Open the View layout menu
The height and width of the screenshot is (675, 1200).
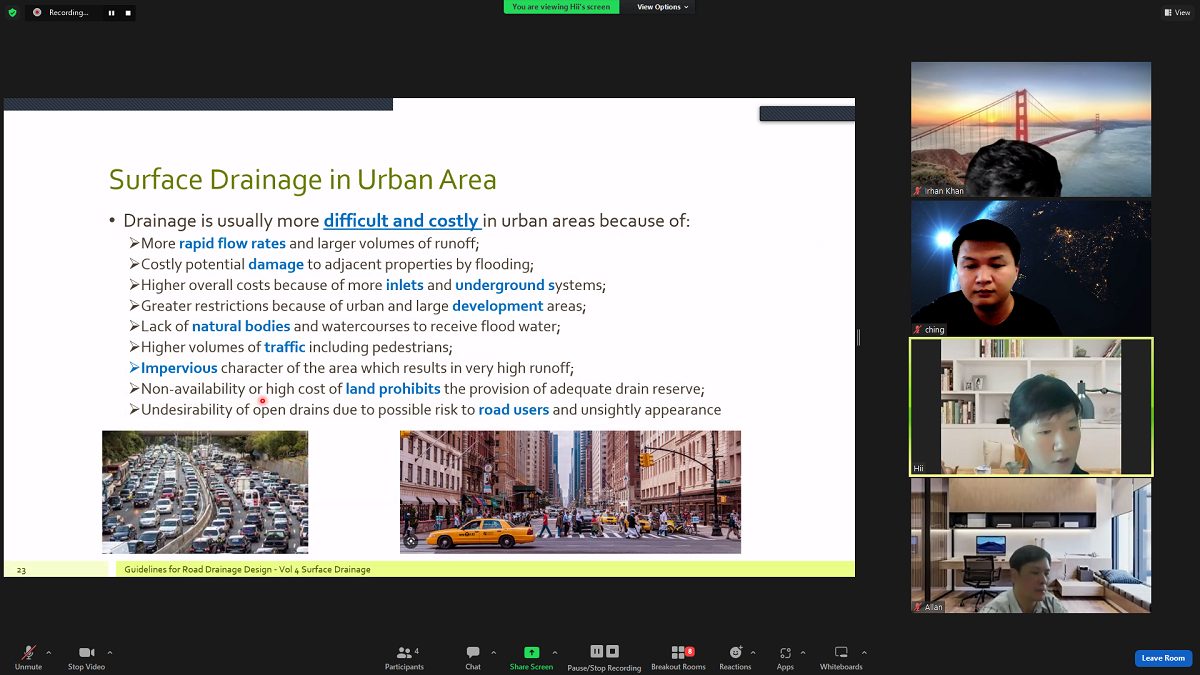[x=1177, y=12]
